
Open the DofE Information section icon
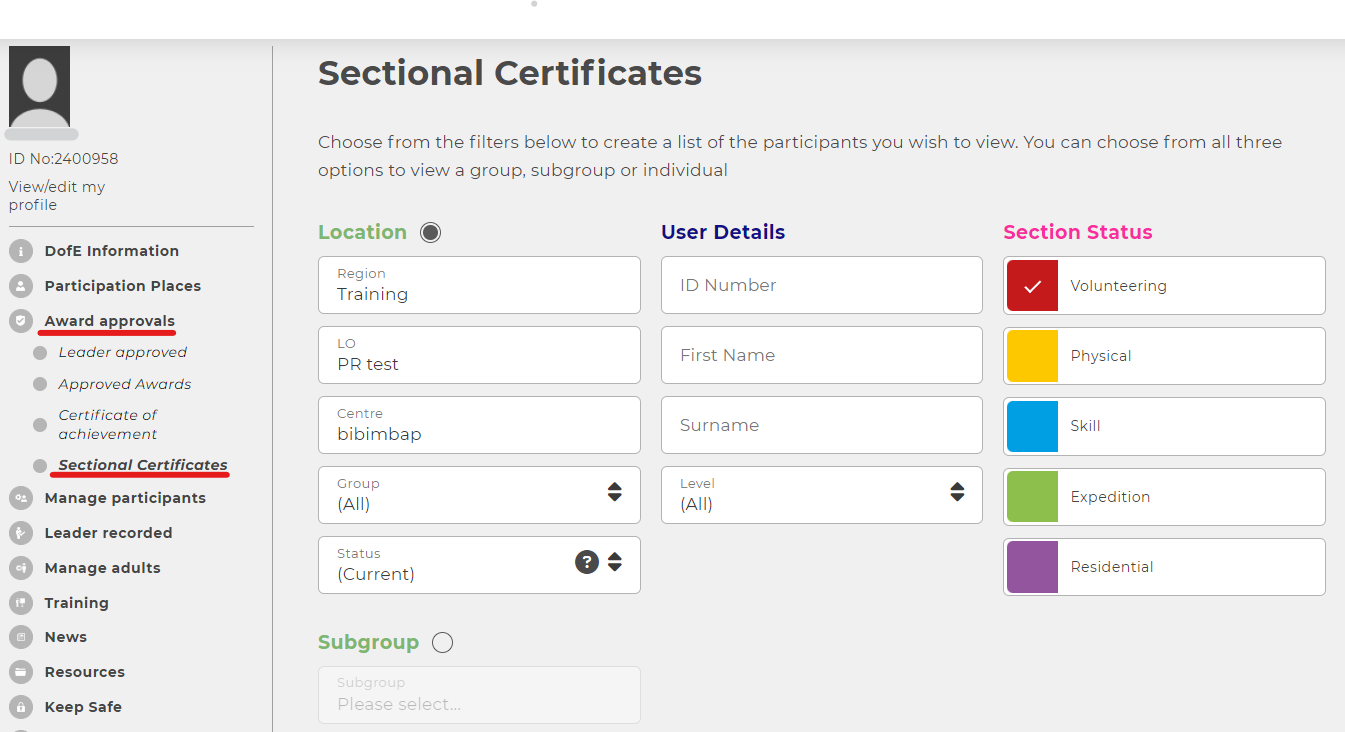tap(21, 250)
